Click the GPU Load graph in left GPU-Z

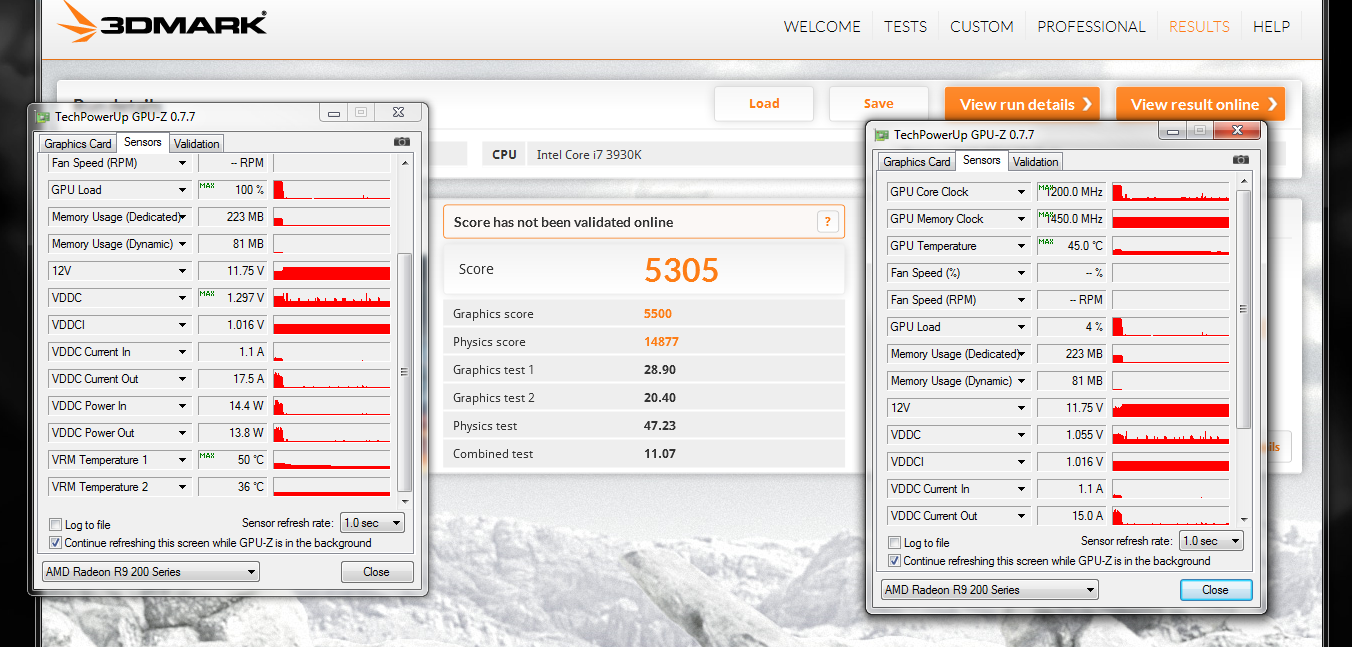(331, 190)
